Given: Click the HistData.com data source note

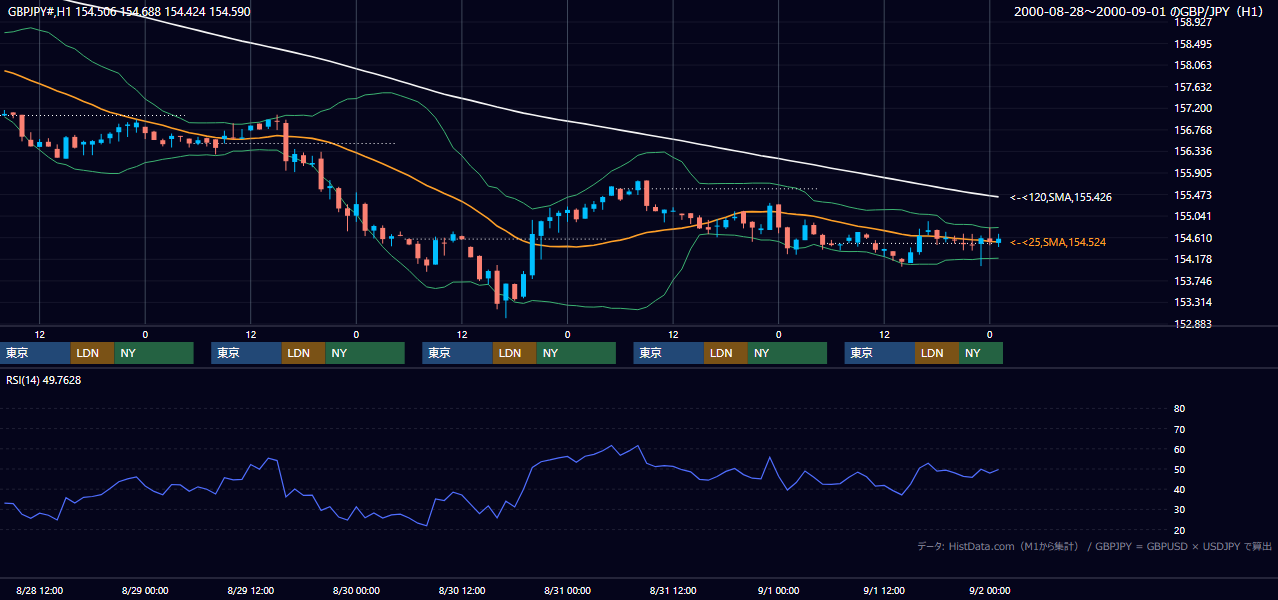Looking at the screenshot, I should tap(1095, 546).
